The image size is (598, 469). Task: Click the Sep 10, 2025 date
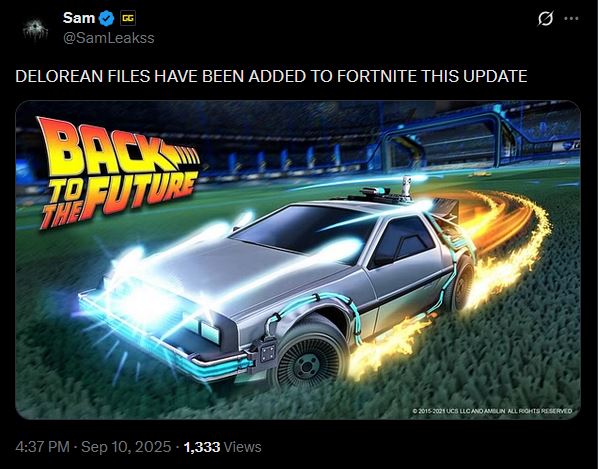(126, 447)
